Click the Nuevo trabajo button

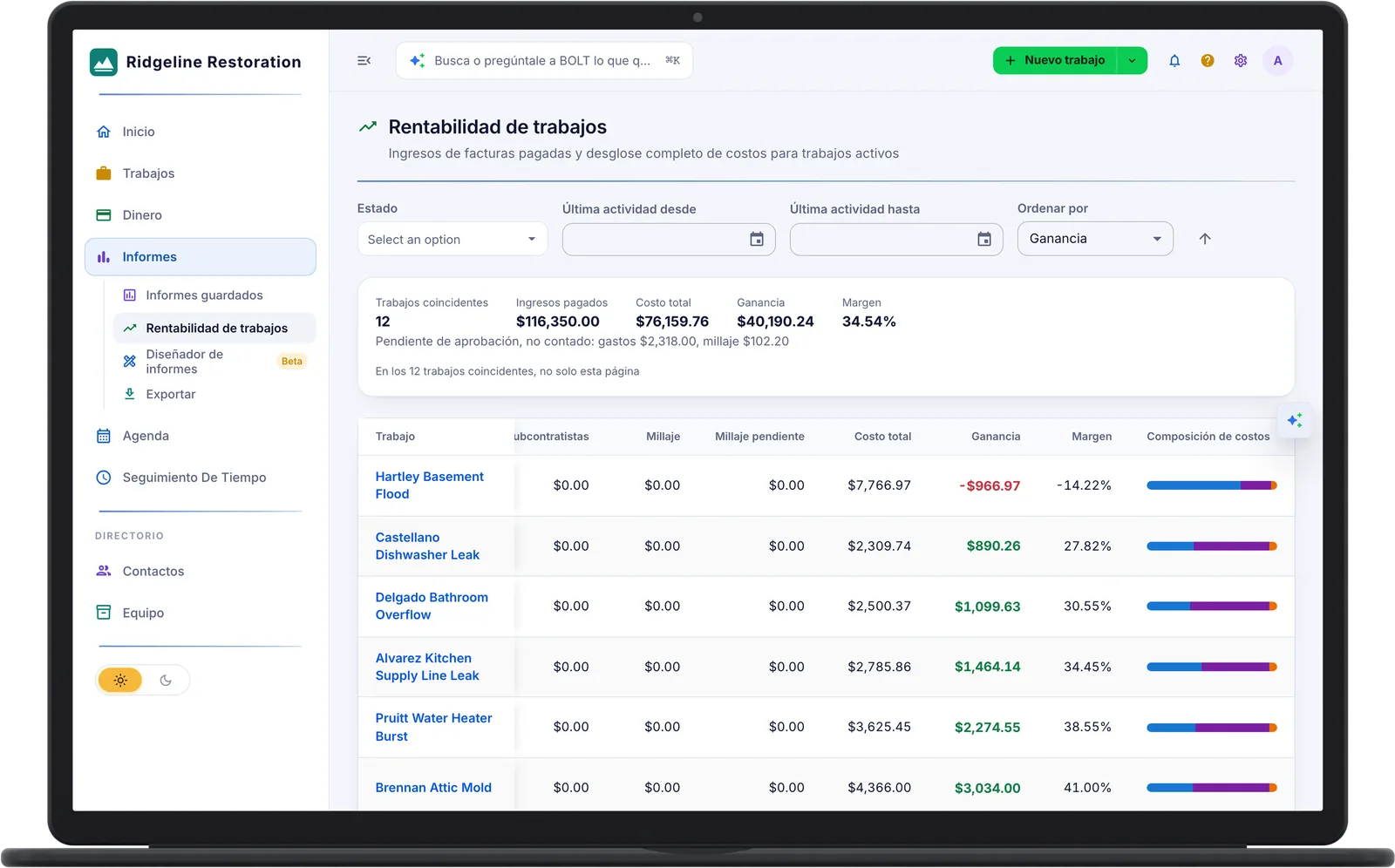(1055, 61)
